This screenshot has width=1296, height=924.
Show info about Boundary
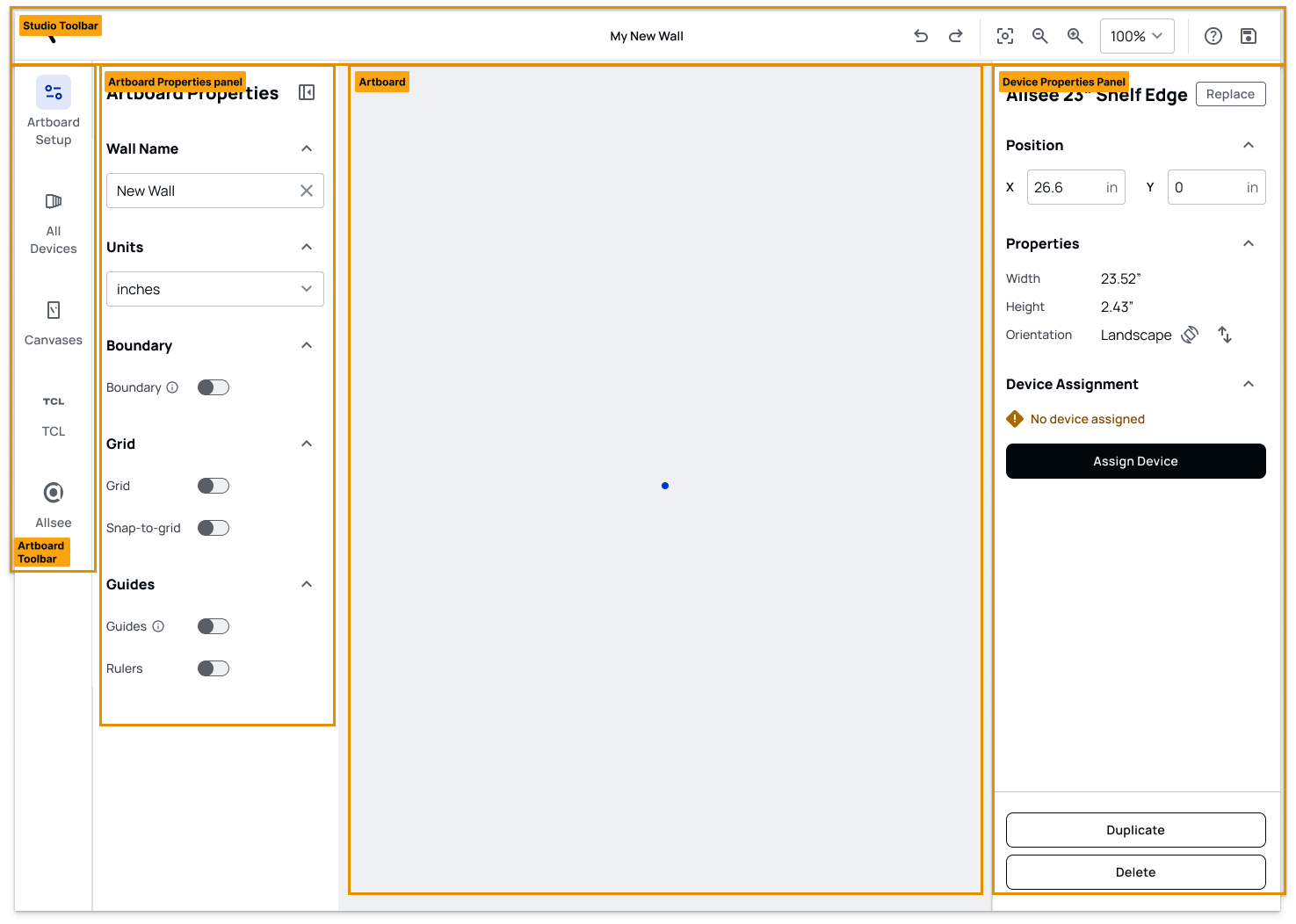(172, 387)
